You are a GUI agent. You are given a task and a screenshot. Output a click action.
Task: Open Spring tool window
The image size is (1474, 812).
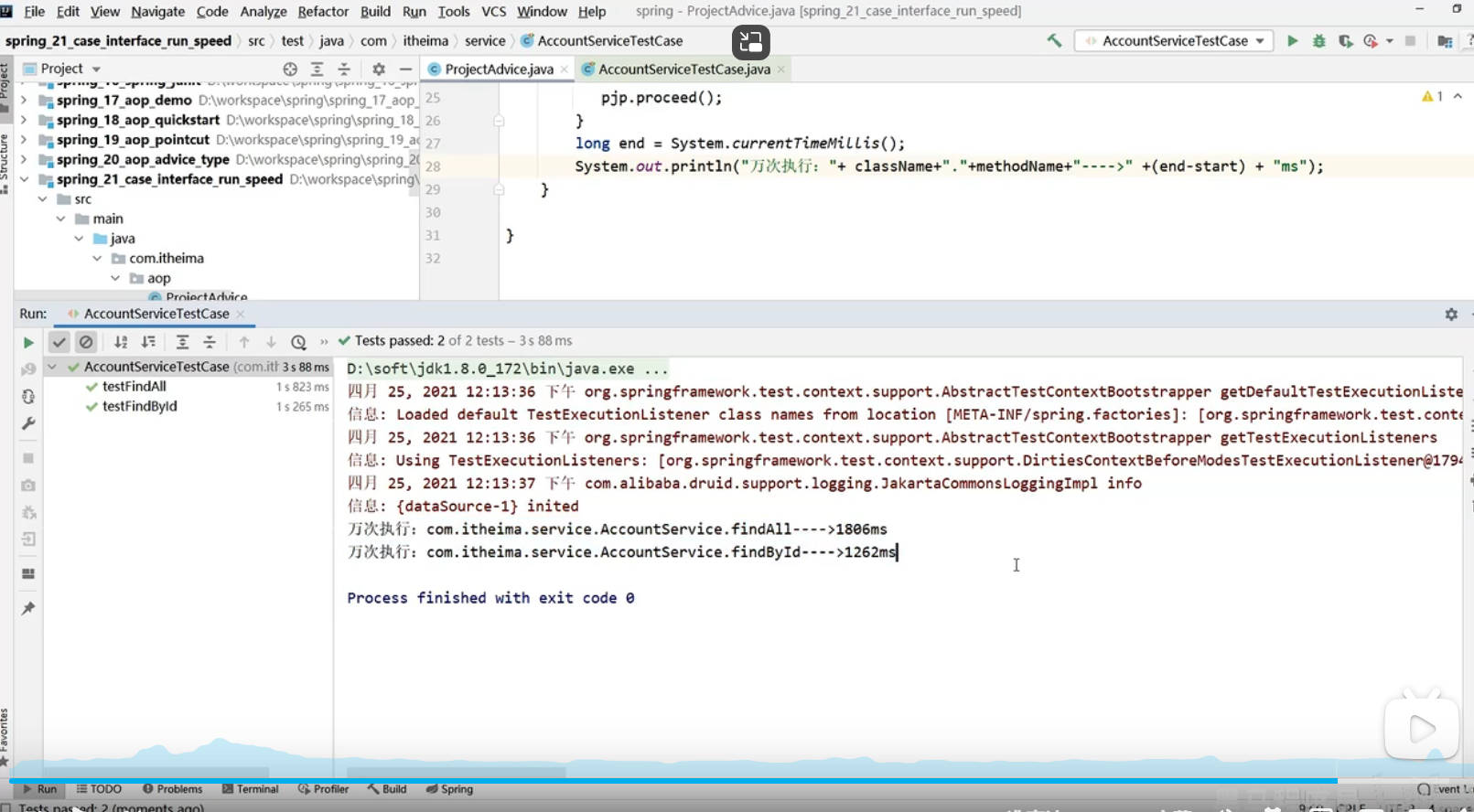(449, 789)
